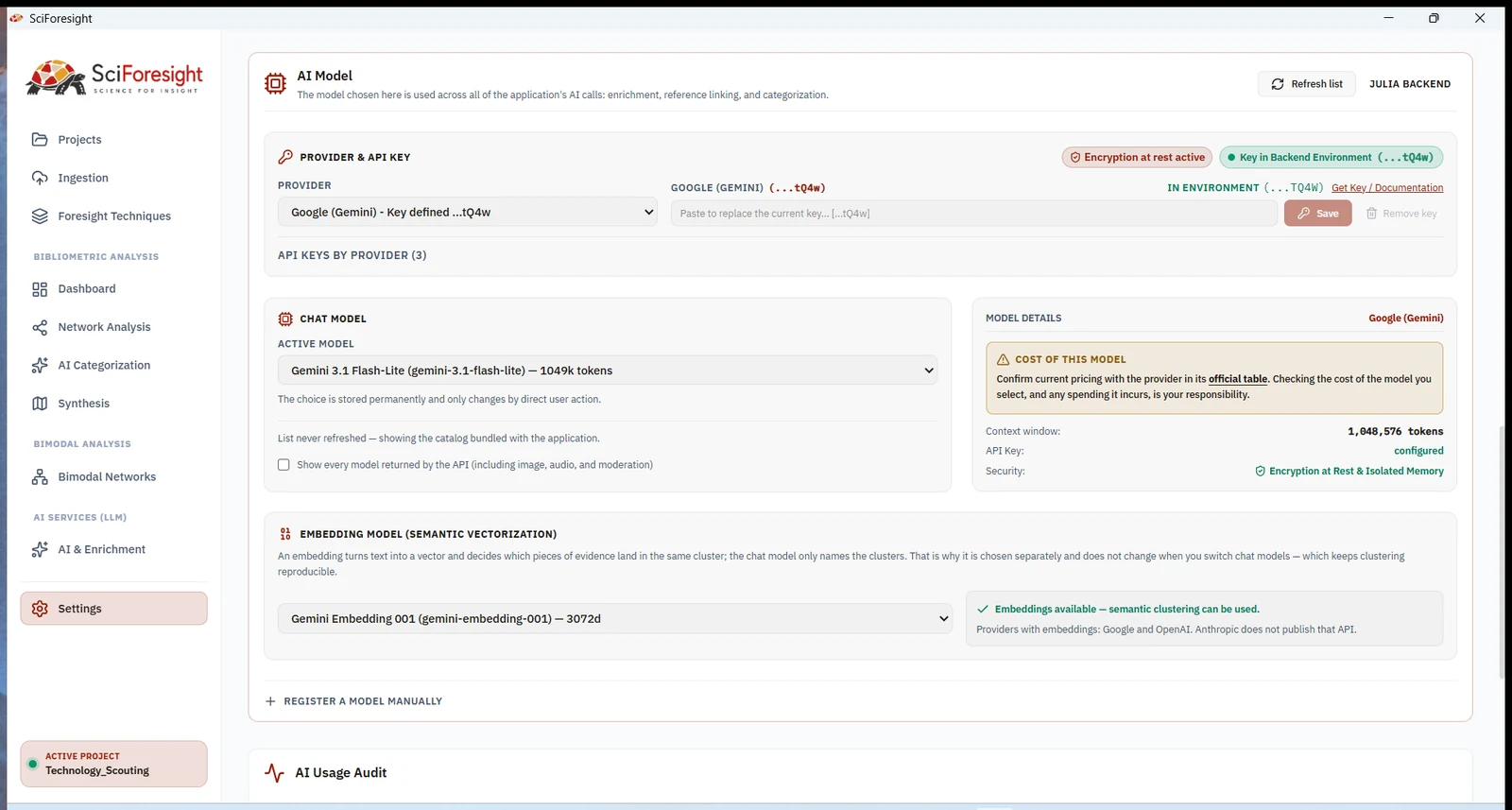Click the 'IN ENVIRONMENT (...TQ4W)' text
Image resolution: width=1512 pixels, height=810 pixels.
click(x=1246, y=188)
